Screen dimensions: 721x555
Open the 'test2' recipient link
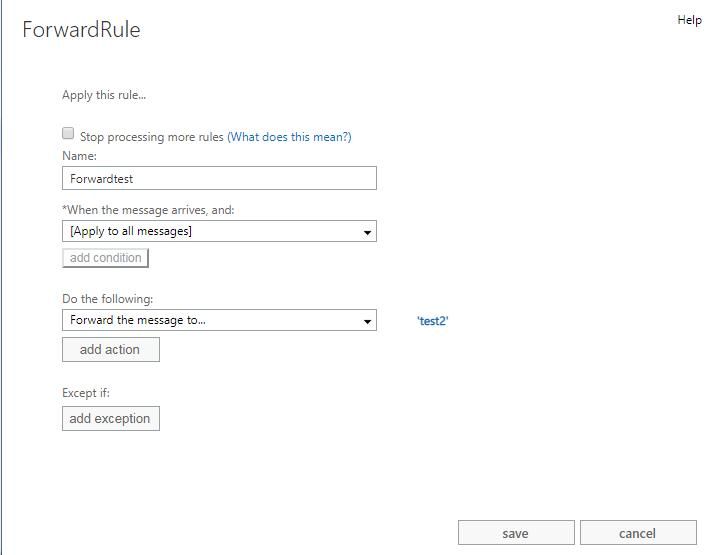pyautogui.click(x=432, y=321)
